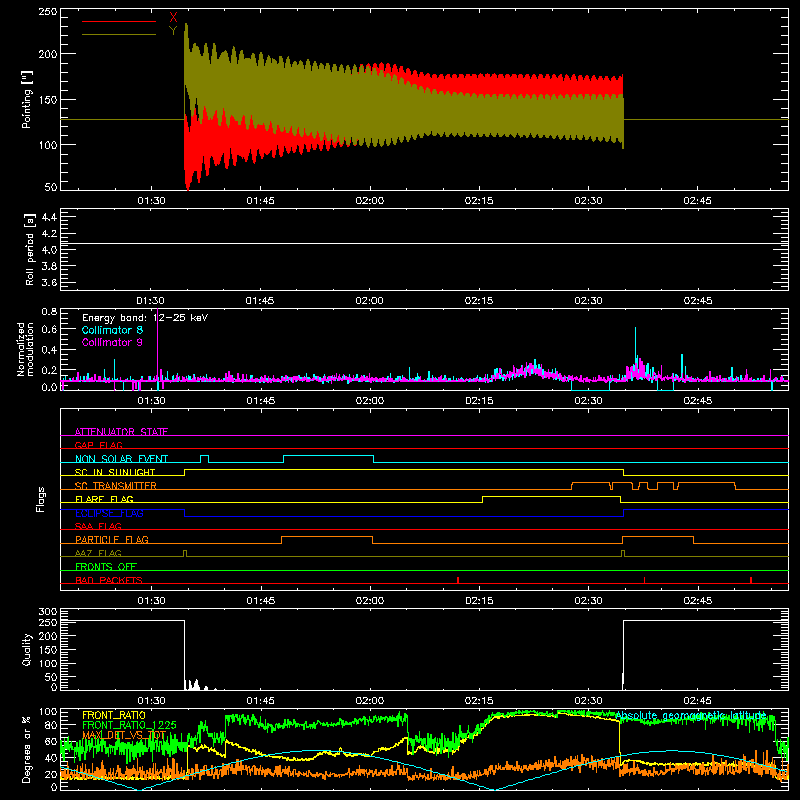Click the 'Collimator 8' legend label
The image size is (800, 800).
112,330
